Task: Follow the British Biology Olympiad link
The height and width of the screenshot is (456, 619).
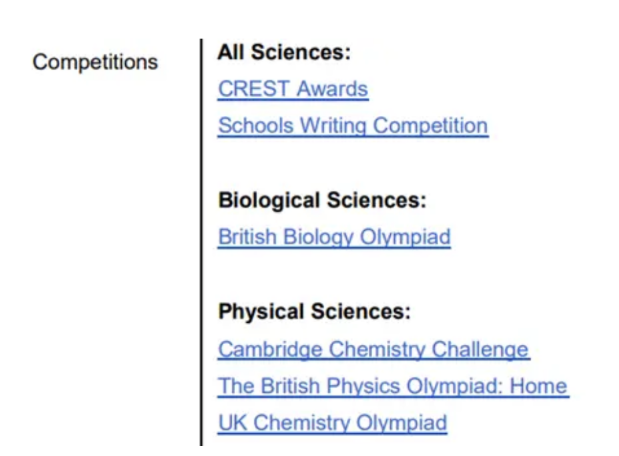Action: pos(334,237)
